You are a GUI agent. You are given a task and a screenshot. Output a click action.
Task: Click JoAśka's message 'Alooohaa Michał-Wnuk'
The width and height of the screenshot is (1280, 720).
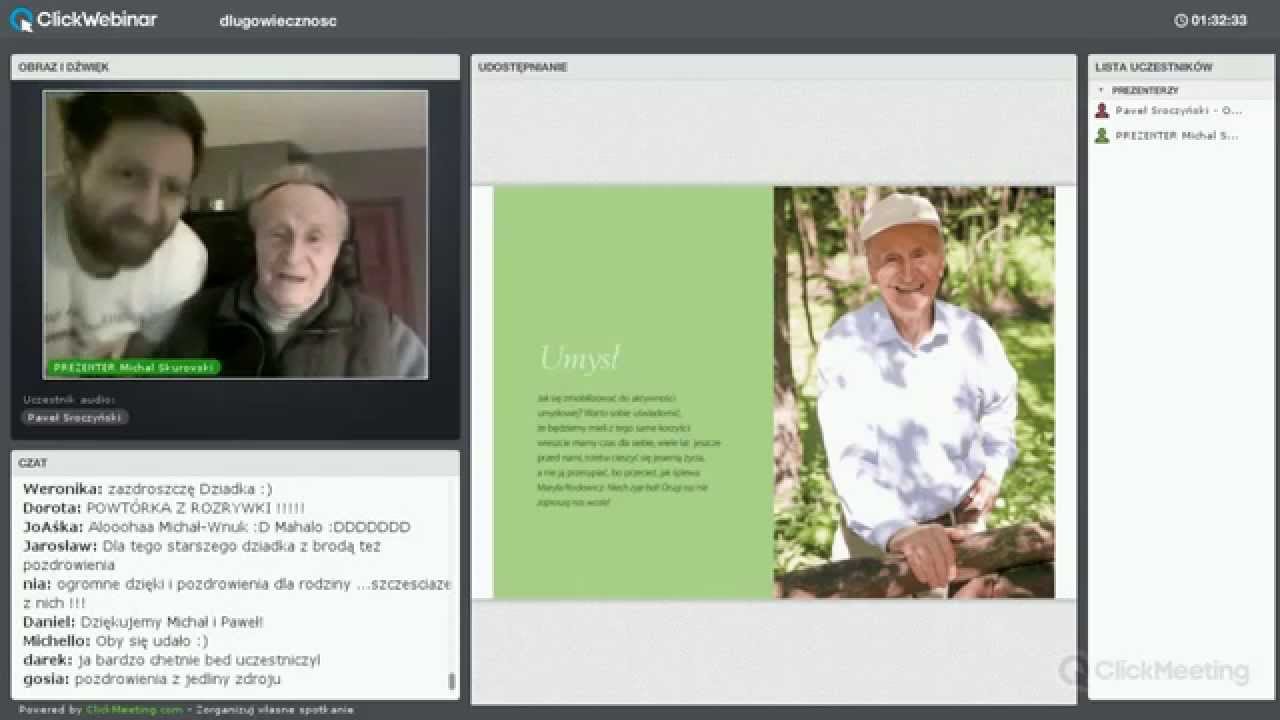coord(216,527)
